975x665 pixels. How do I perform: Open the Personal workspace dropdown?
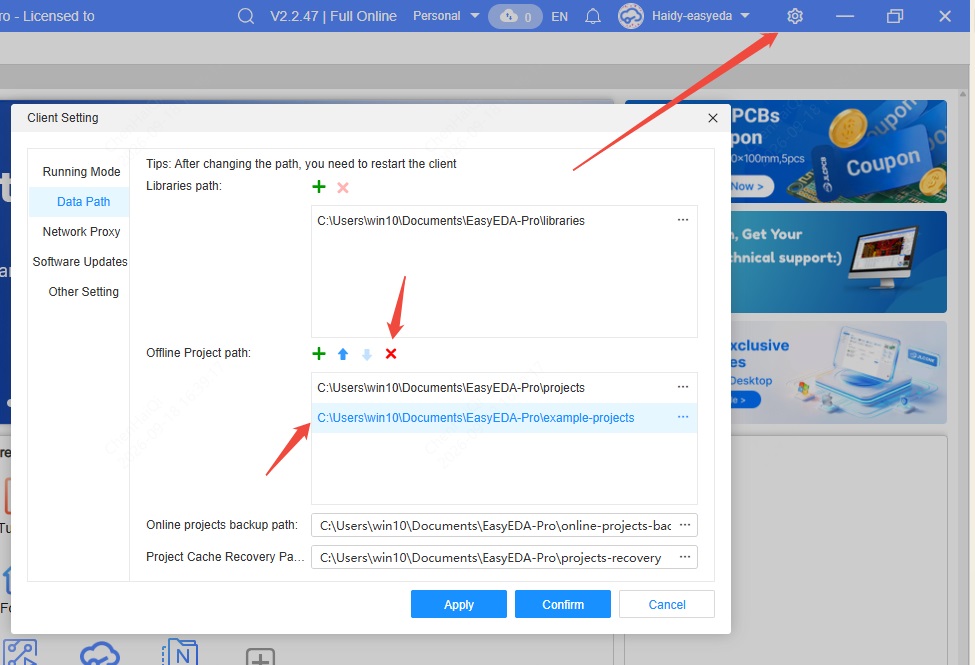pos(446,16)
